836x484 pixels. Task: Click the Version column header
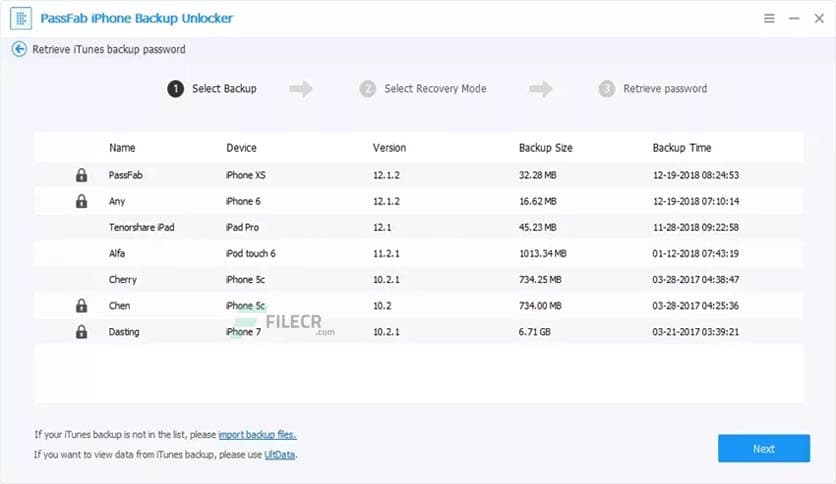coord(389,148)
